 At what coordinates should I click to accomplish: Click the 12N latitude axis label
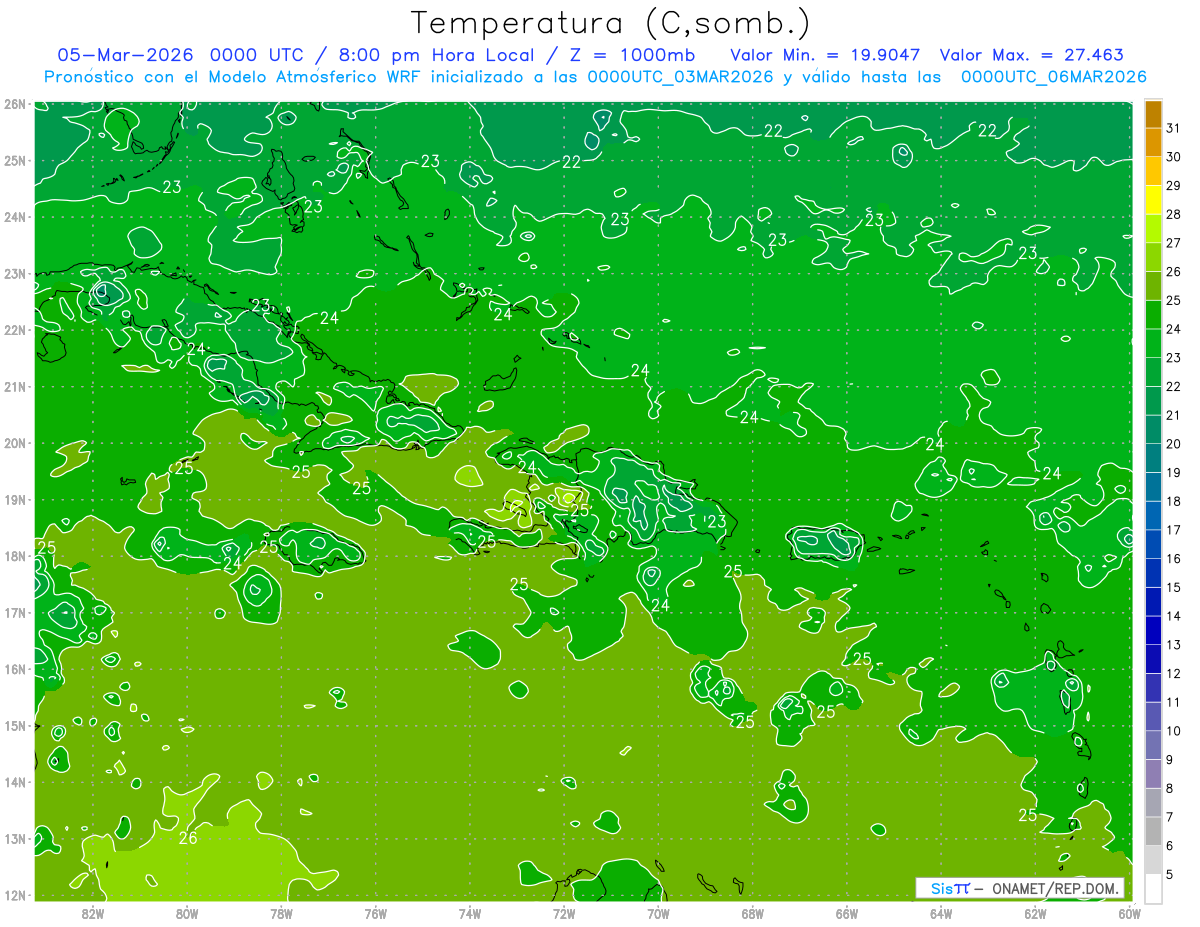15,895
